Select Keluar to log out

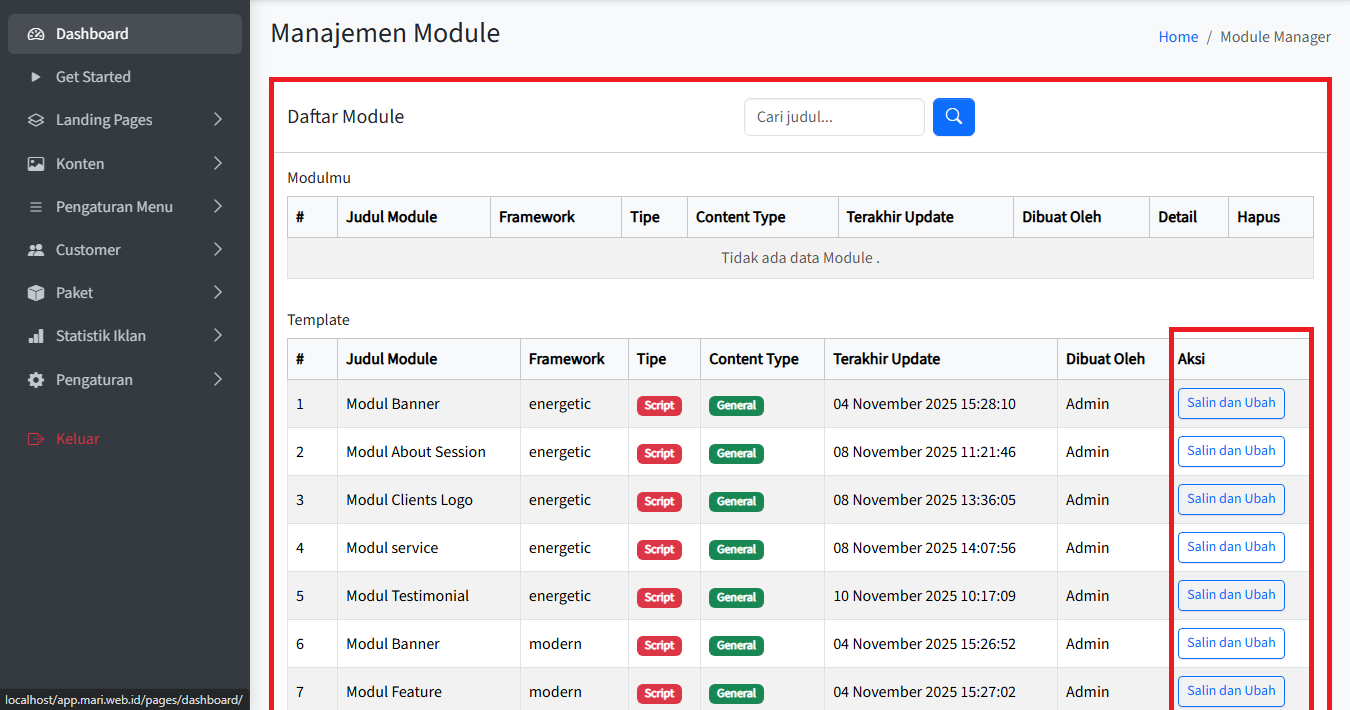77,439
